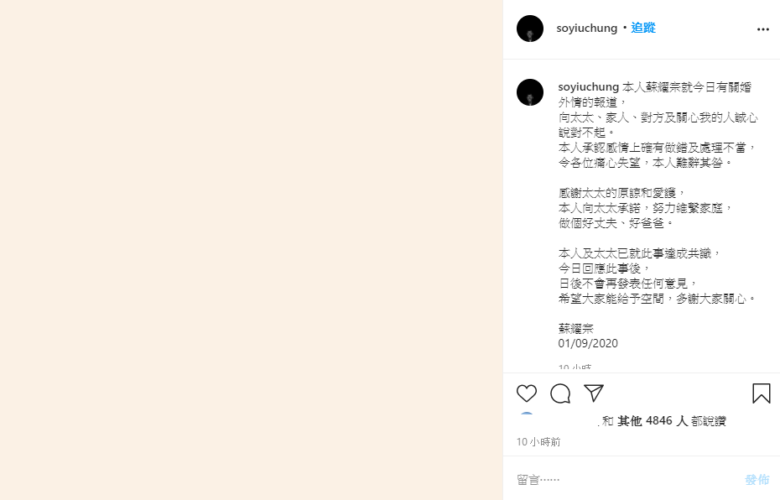The width and height of the screenshot is (780, 500).
Task: Open the three-dot more options menu
Action: 763,29
